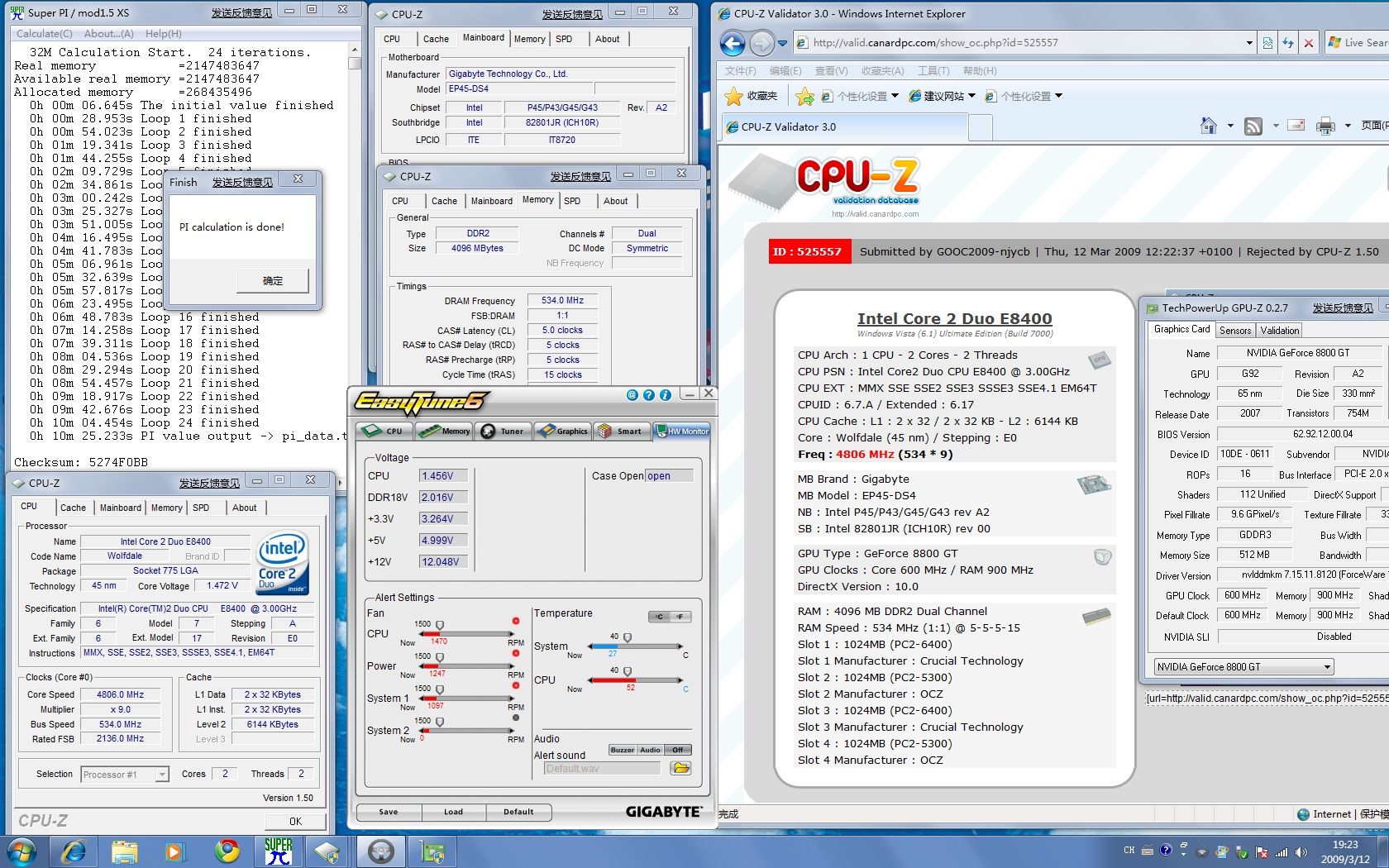Set alert audio to Audio
The width and height of the screenshot is (1389, 868).
click(651, 750)
